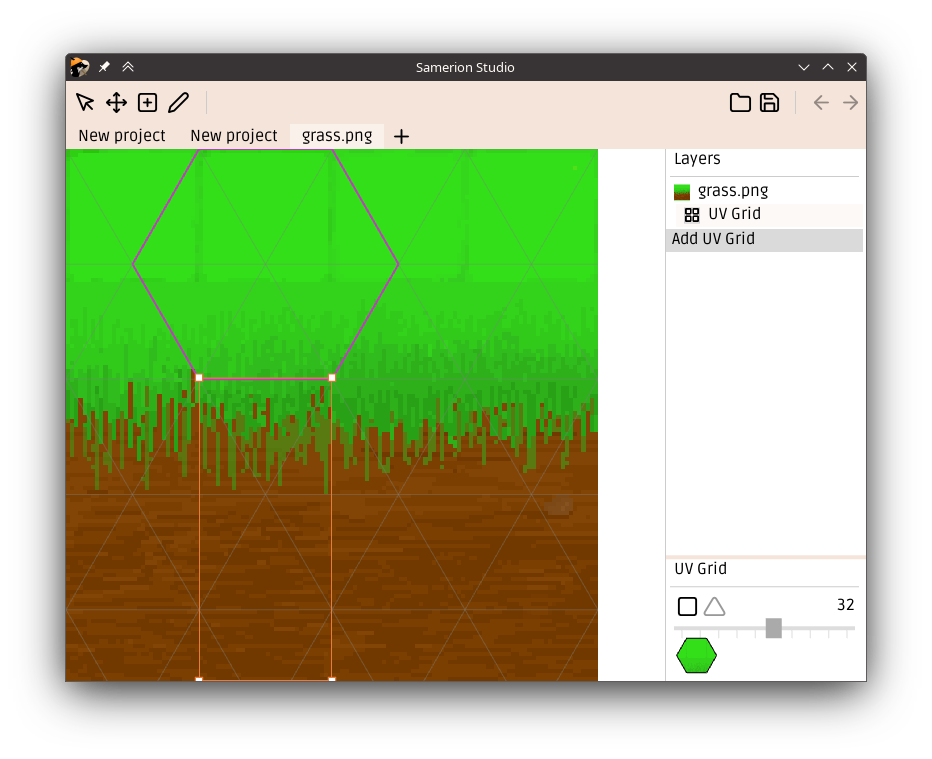This screenshot has height=759, width=932.
Task: Click the undo back arrow
Action: (821, 102)
